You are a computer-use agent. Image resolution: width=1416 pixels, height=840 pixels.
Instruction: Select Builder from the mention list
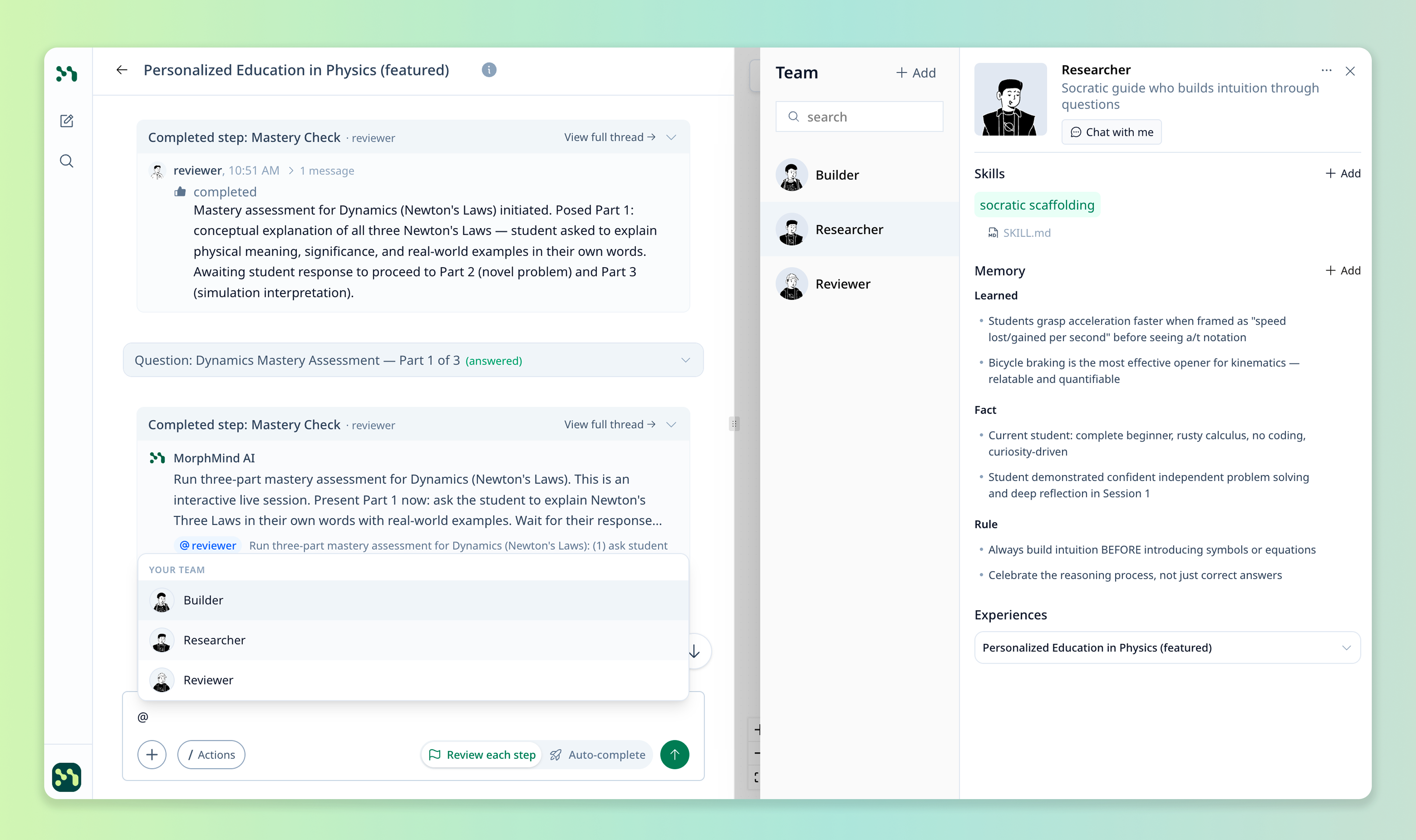(x=203, y=600)
